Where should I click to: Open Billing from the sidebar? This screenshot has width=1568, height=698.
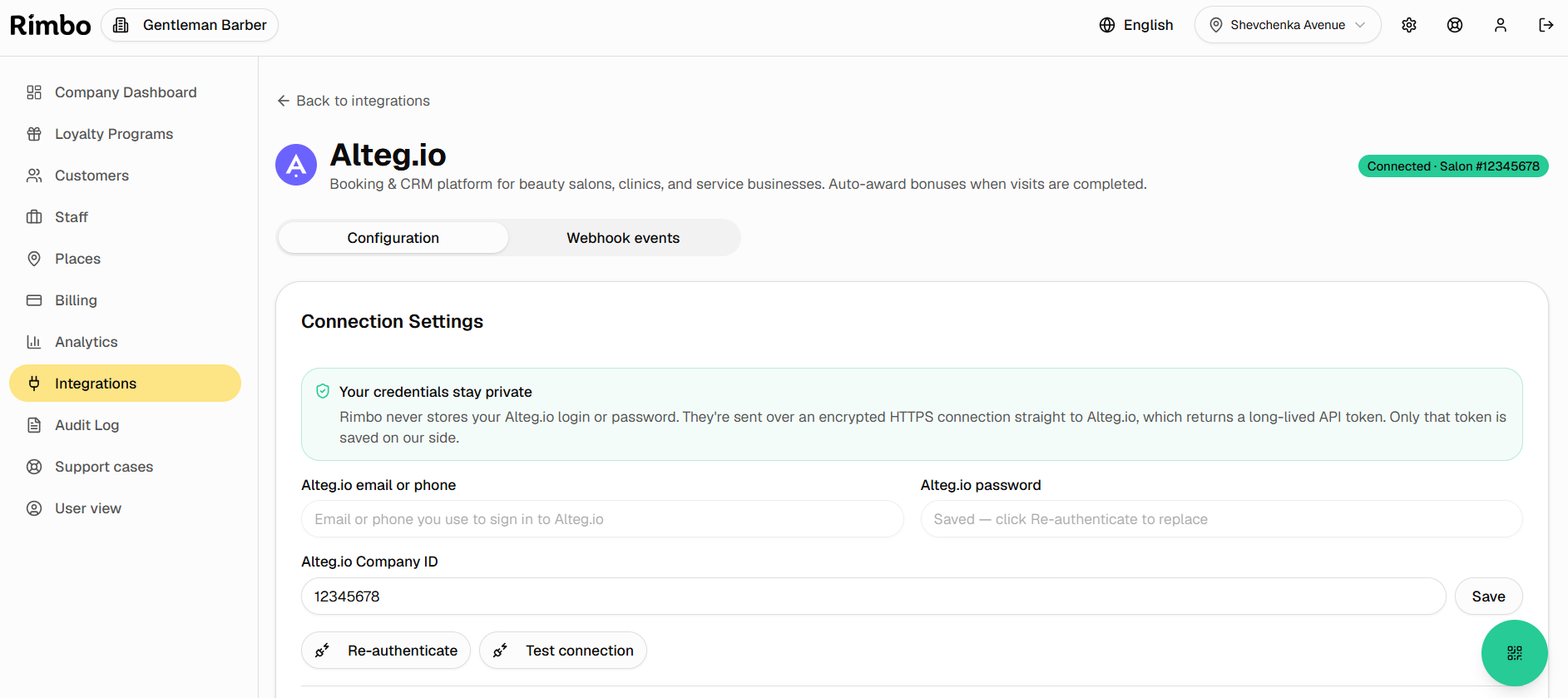[x=126, y=300]
